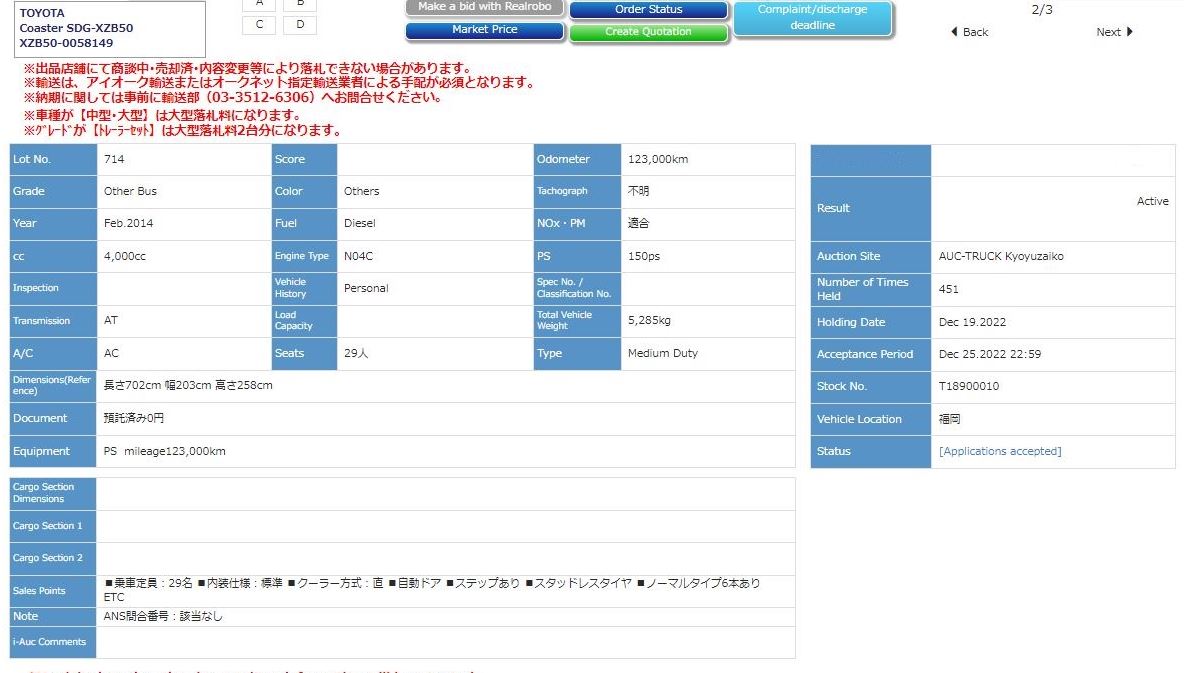Click the green Create Quotation button
Viewport: 1197px width, 673px height.
648,32
